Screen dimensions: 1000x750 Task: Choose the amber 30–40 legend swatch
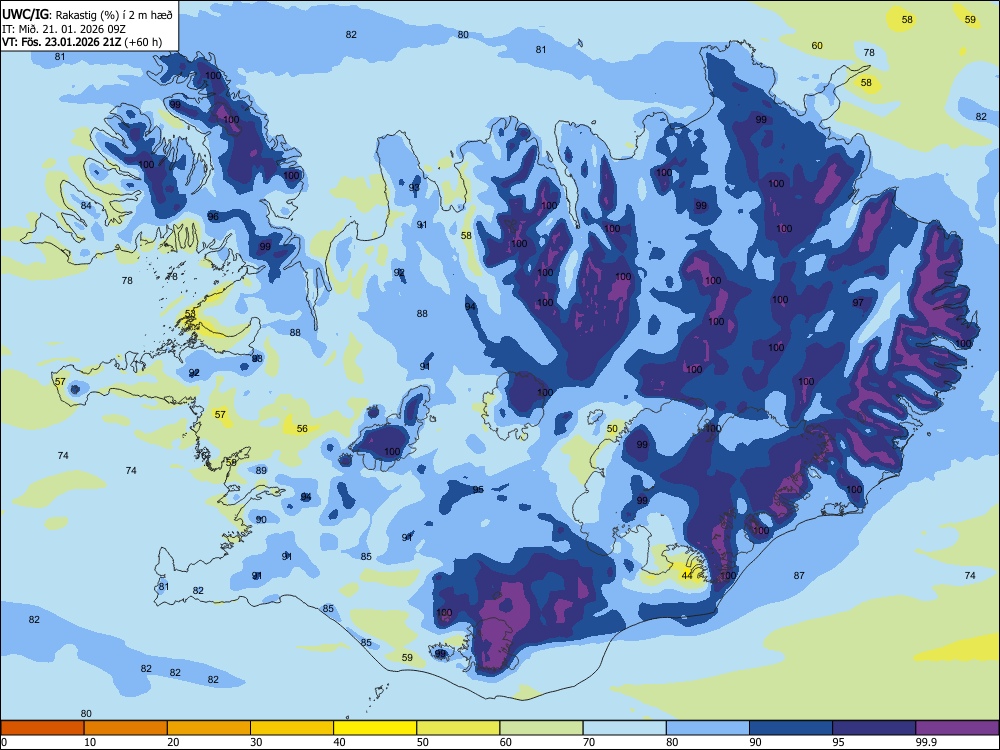coord(292,728)
